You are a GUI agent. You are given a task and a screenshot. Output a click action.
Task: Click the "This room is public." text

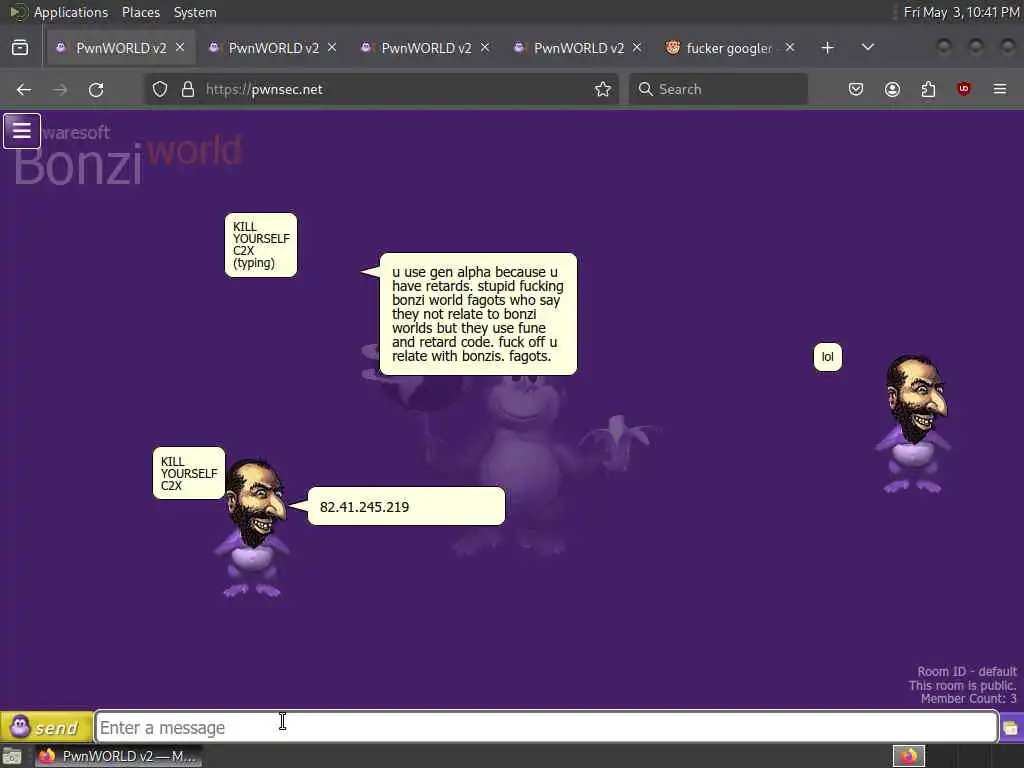click(x=963, y=685)
